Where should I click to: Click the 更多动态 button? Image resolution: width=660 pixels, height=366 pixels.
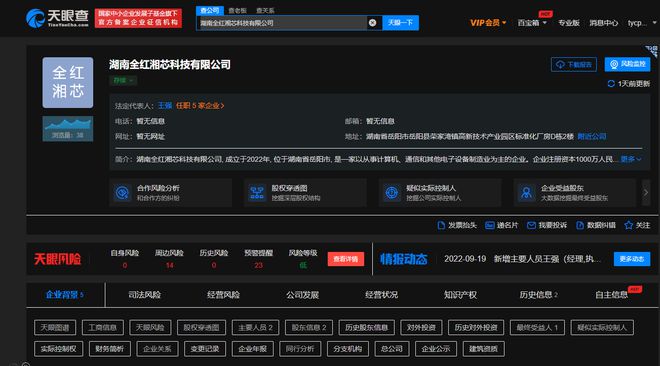point(632,259)
